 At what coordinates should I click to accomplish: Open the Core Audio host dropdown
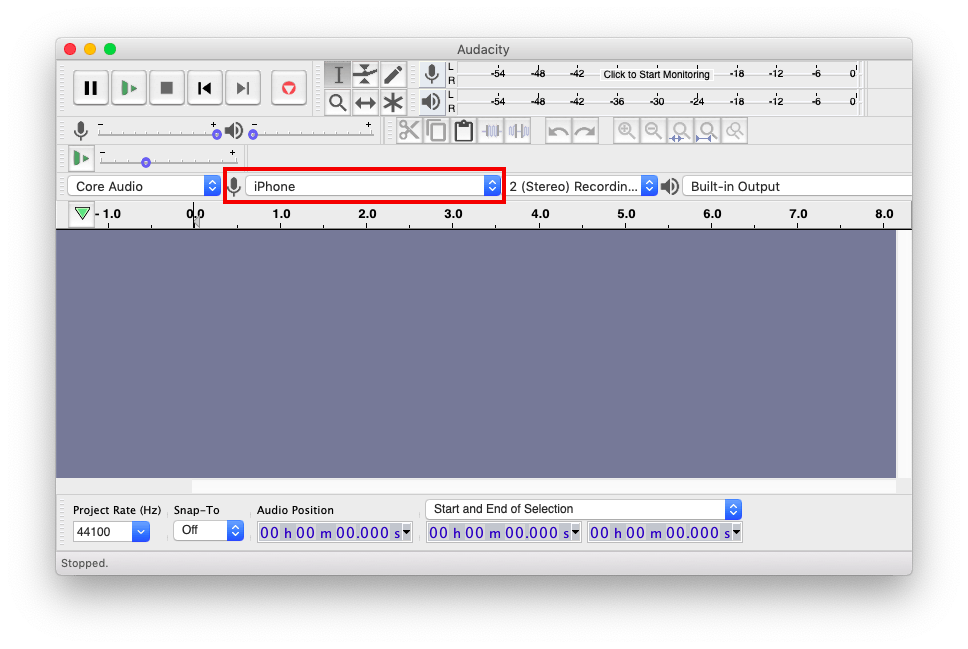[x=145, y=186]
